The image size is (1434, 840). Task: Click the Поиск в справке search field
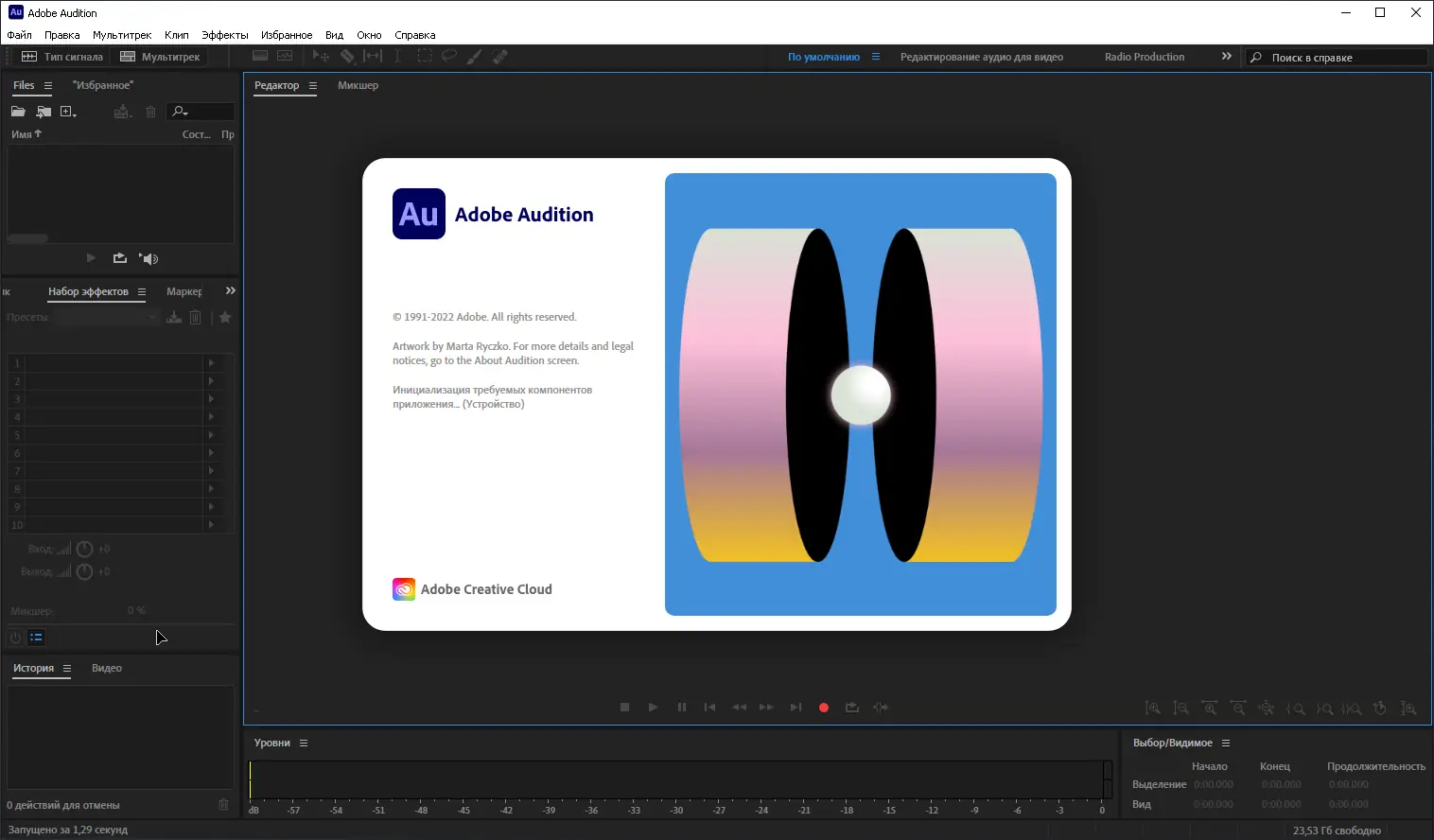[1343, 58]
